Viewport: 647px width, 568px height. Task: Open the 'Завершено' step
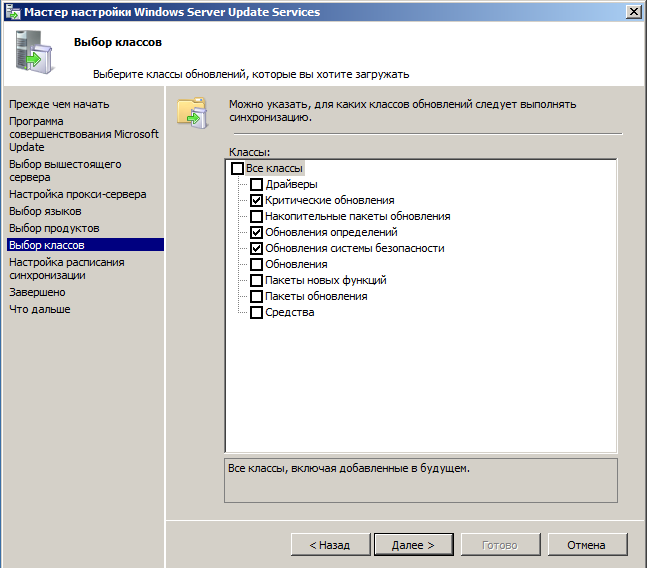click(38, 292)
